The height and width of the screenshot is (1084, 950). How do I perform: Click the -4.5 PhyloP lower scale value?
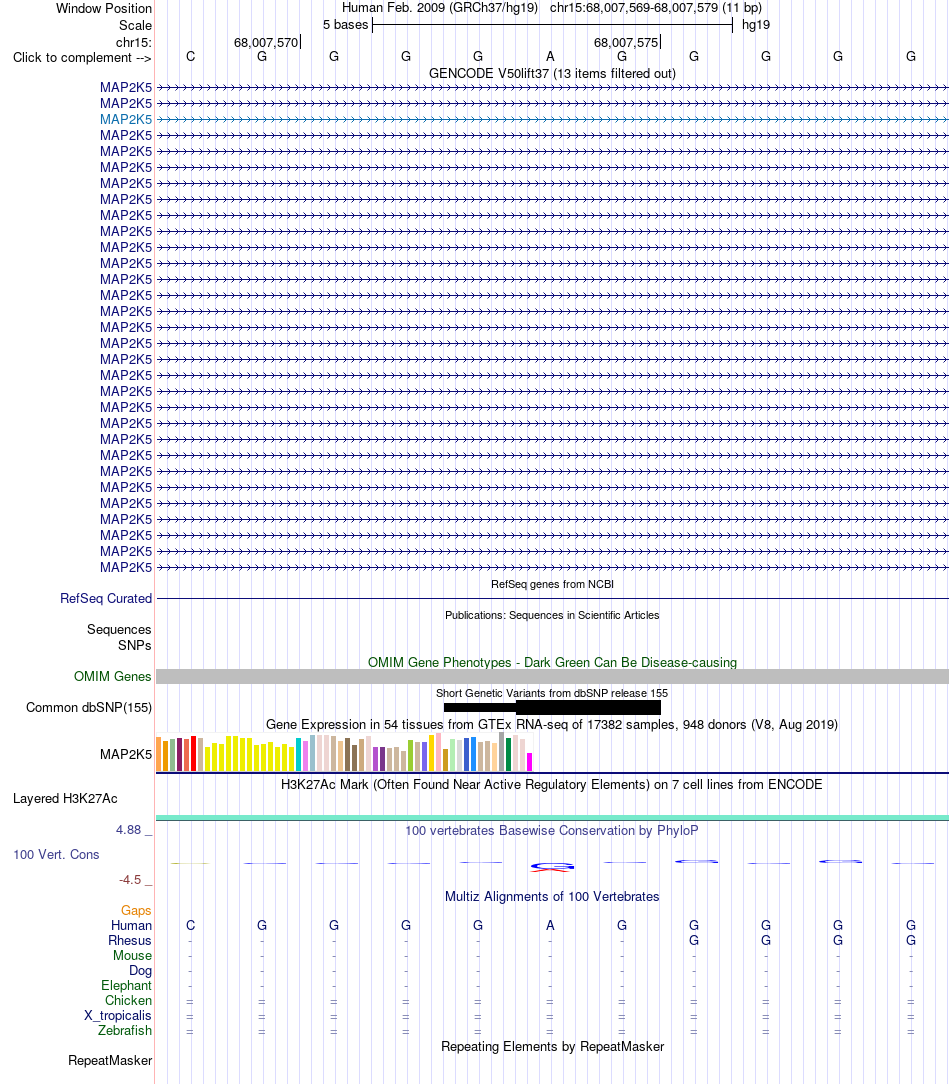[x=130, y=880]
